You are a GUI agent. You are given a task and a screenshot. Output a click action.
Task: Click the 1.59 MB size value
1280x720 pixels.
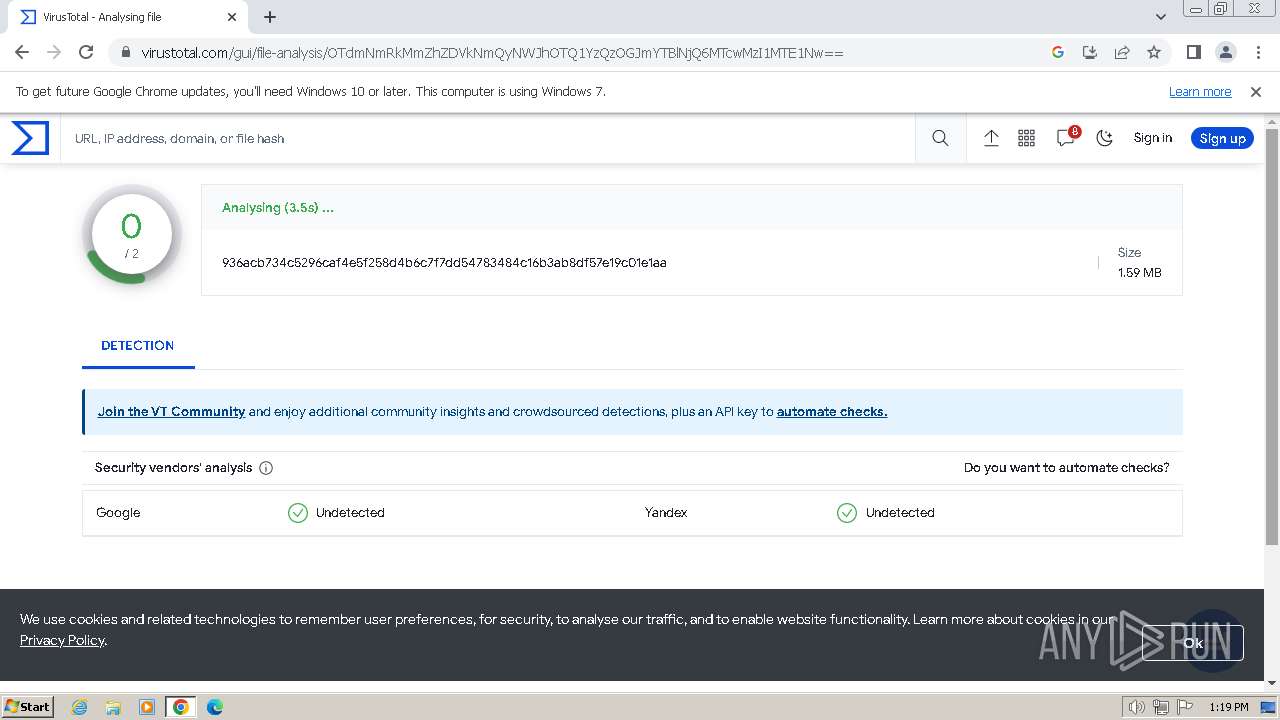pyautogui.click(x=1140, y=272)
